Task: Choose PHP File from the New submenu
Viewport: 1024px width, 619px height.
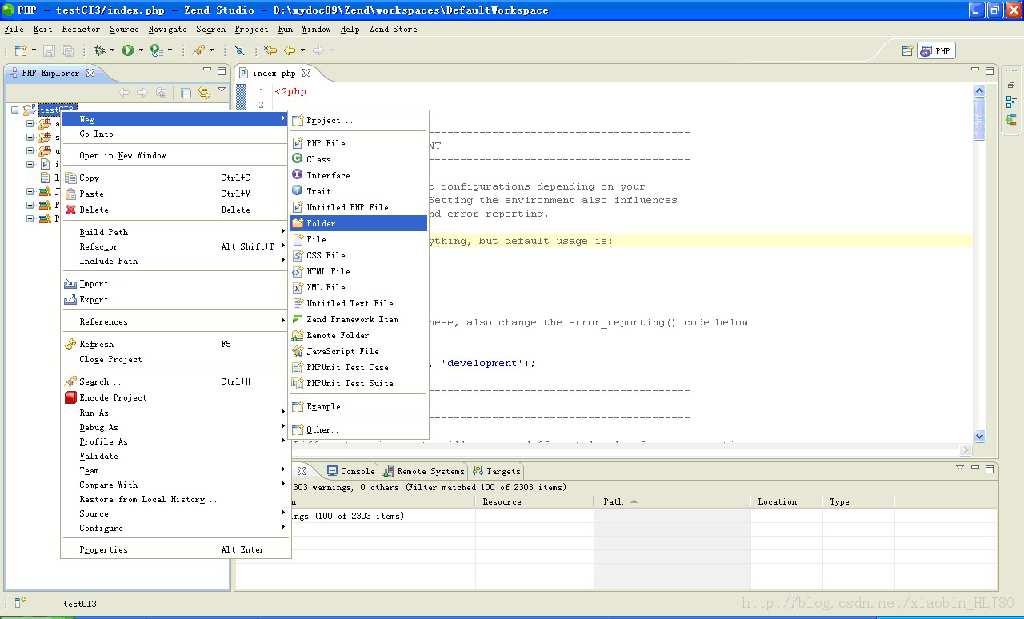Action: coord(326,143)
